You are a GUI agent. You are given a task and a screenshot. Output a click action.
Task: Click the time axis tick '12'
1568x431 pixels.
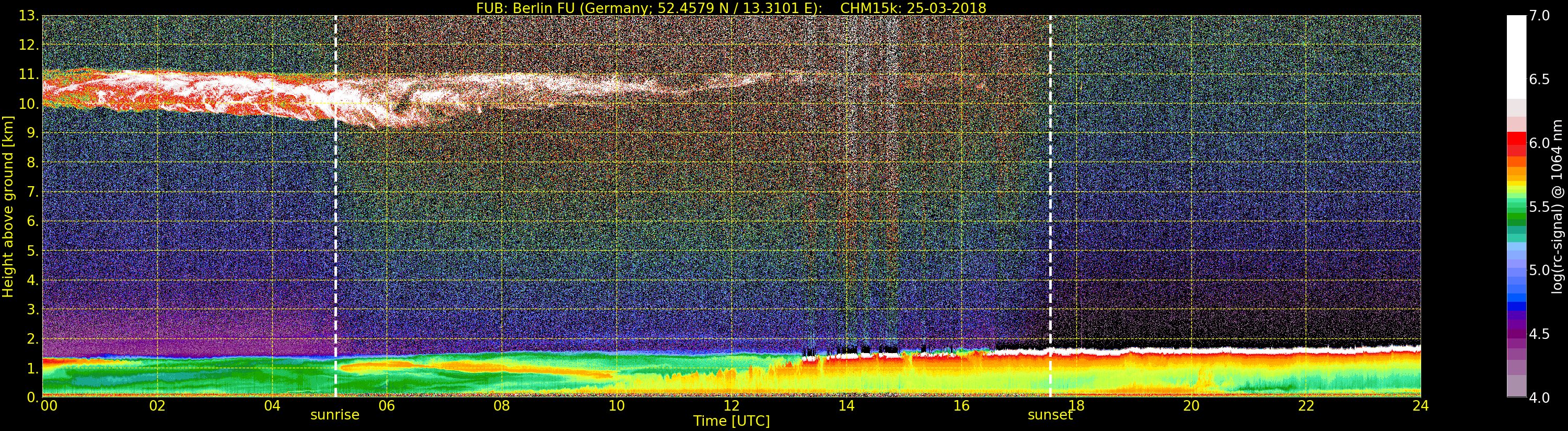coord(731,406)
